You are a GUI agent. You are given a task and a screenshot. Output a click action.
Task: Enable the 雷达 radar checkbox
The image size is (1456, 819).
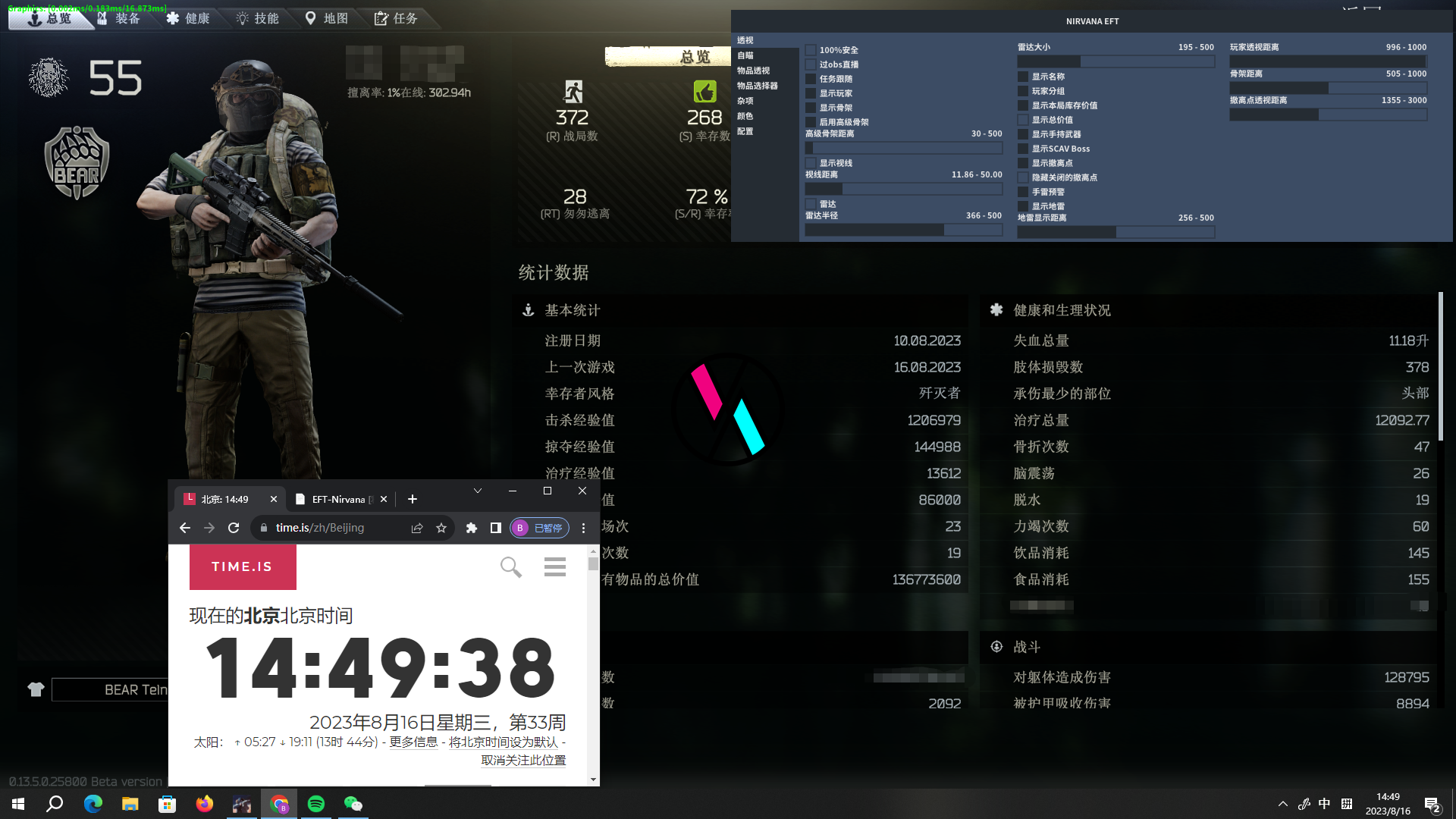pos(811,204)
